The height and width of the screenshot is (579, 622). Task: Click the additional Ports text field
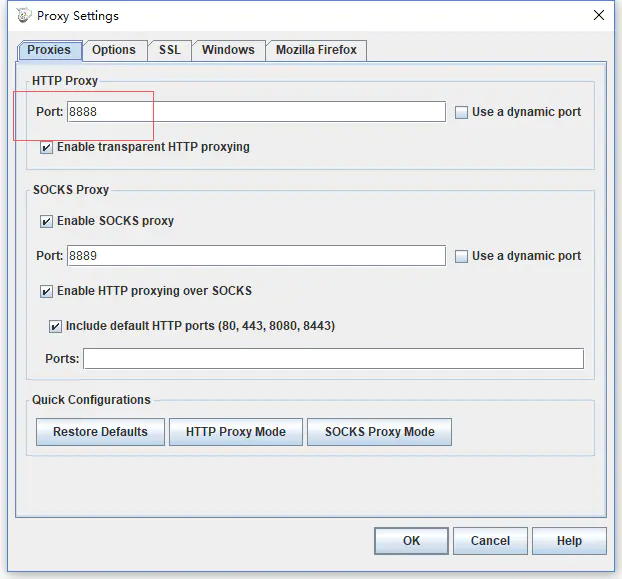pos(333,359)
